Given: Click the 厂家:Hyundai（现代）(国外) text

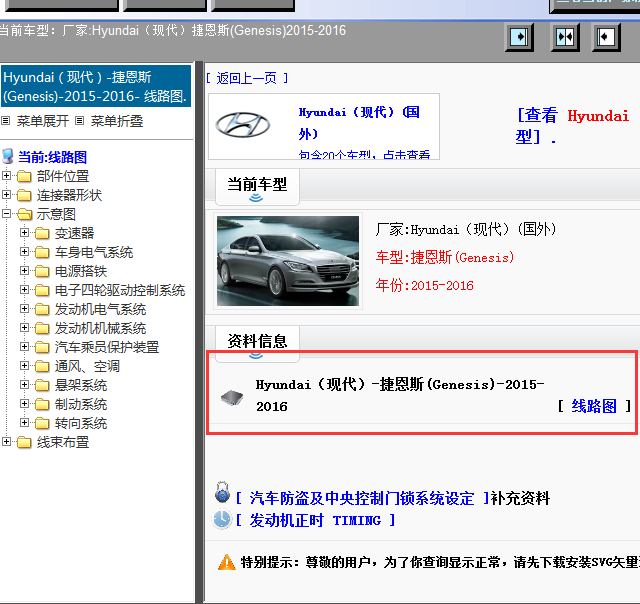Looking at the screenshot, I should (x=466, y=229).
